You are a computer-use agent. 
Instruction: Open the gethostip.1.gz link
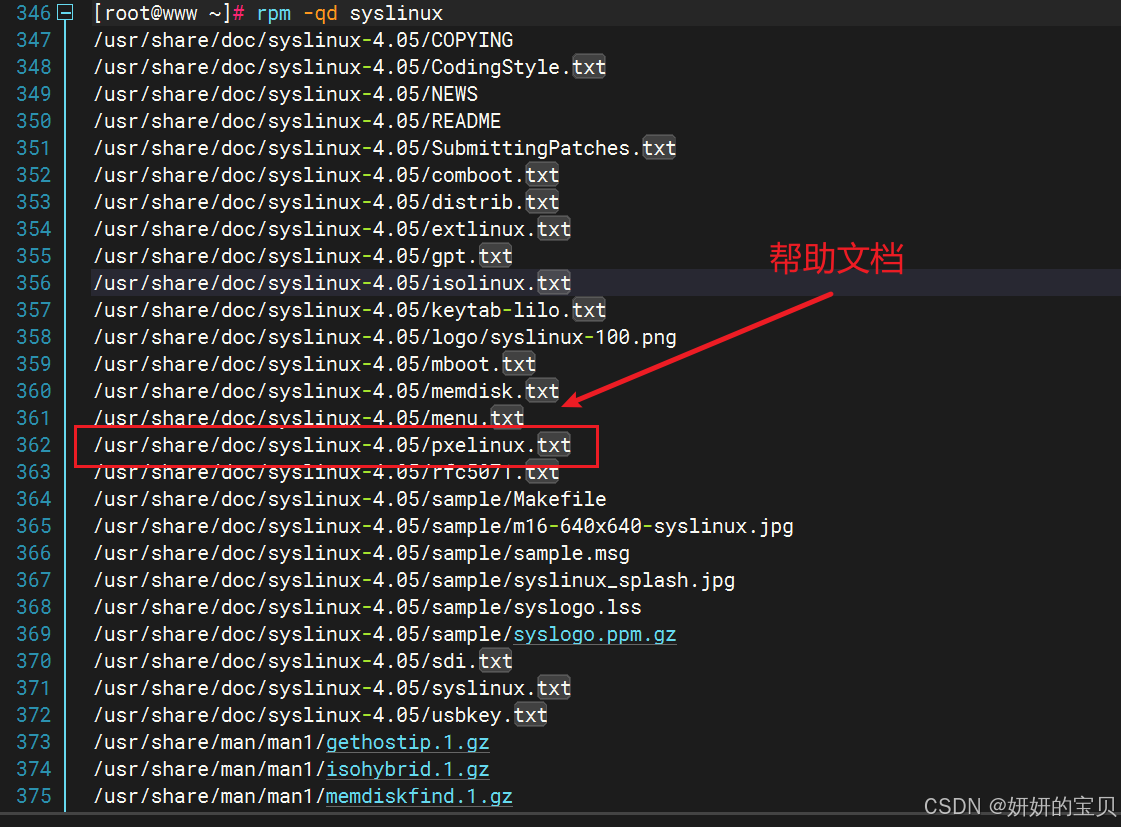pyautogui.click(x=408, y=742)
